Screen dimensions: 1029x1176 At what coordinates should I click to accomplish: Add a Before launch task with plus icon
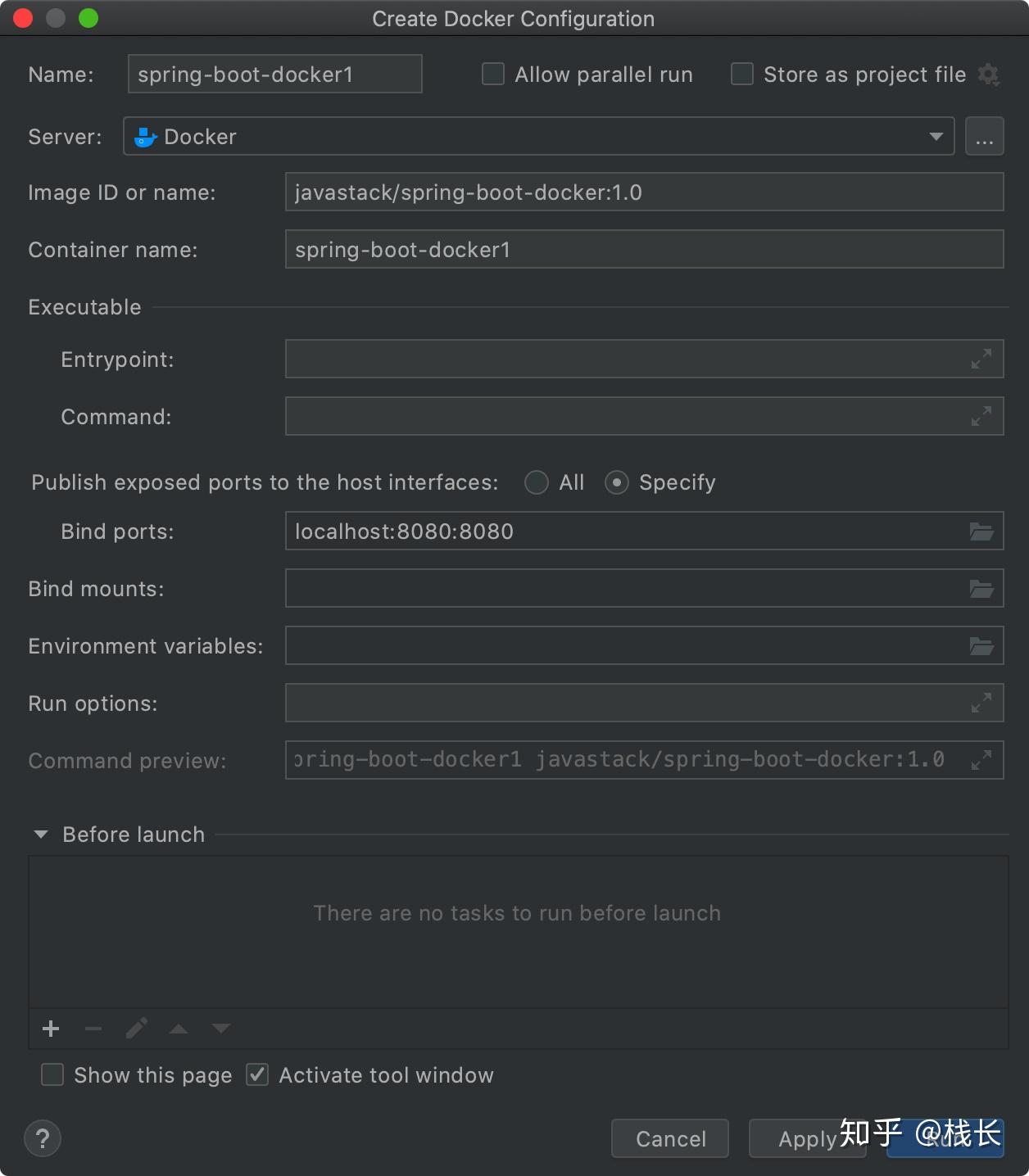[x=51, y=1029]
